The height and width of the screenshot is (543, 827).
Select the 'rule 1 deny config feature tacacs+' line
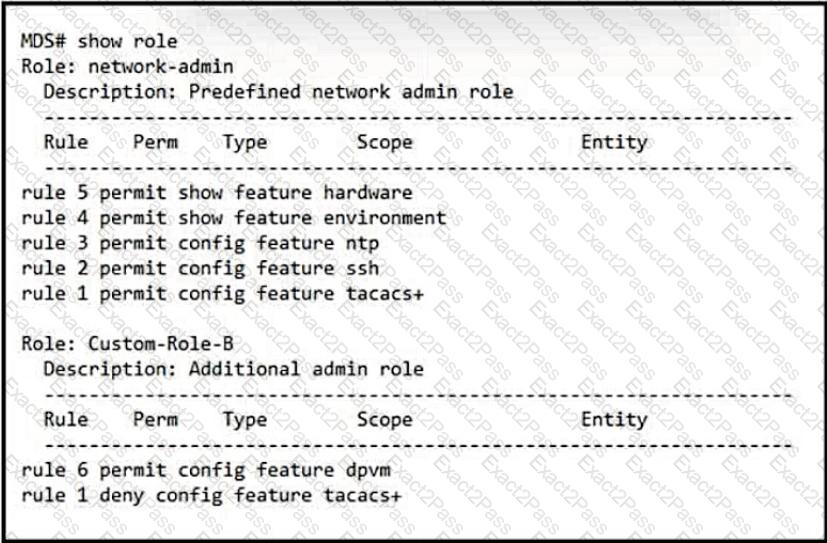coord(211,496)
